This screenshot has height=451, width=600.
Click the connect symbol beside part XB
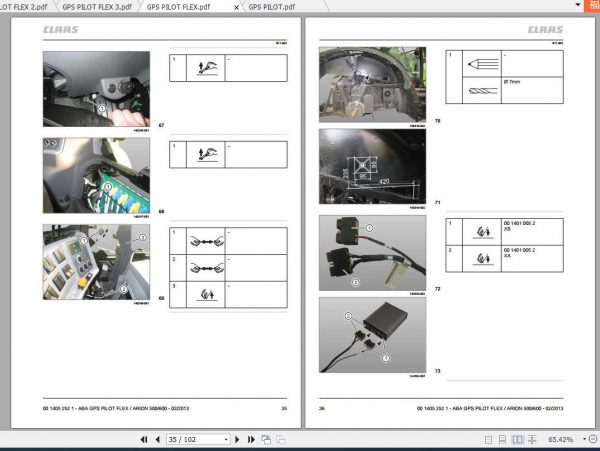pyautogui.click(x=483, y=232)
